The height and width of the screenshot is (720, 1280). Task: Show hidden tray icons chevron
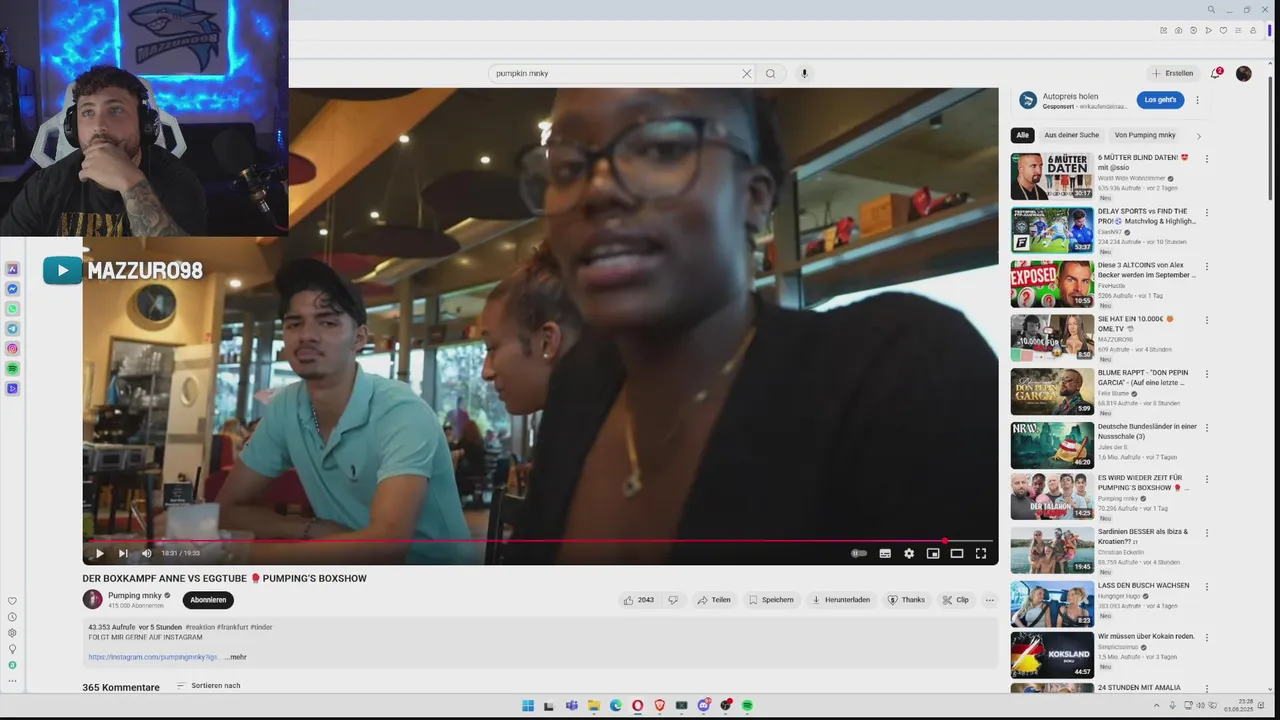1157,706
